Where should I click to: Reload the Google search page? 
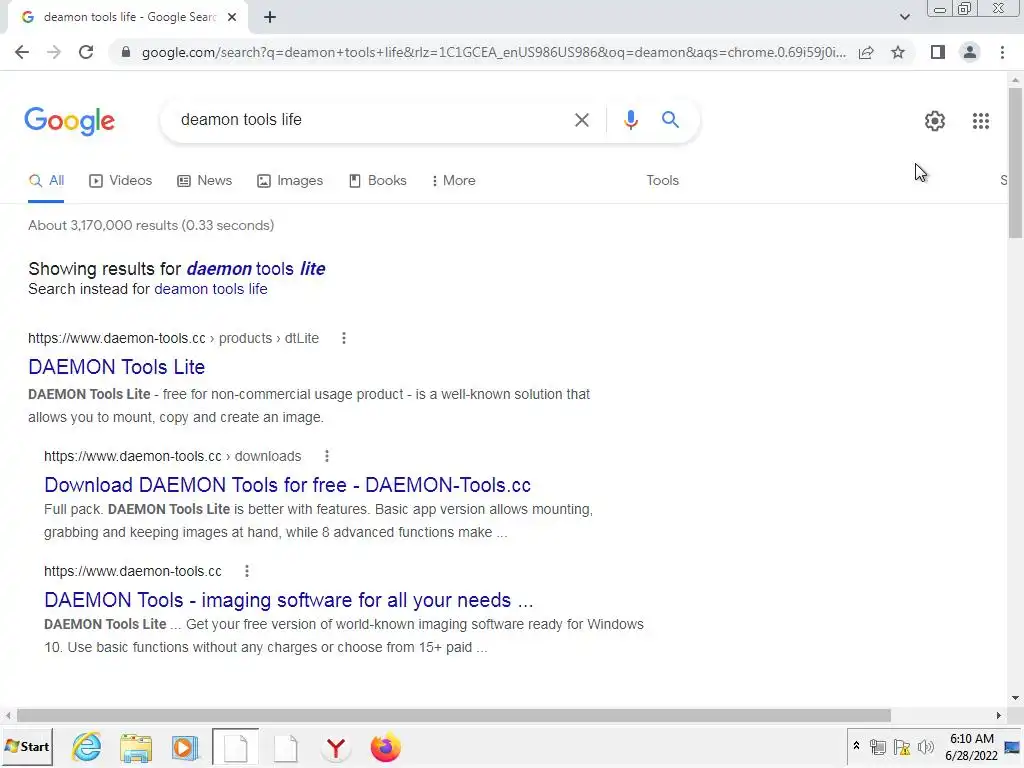(86, 52)
